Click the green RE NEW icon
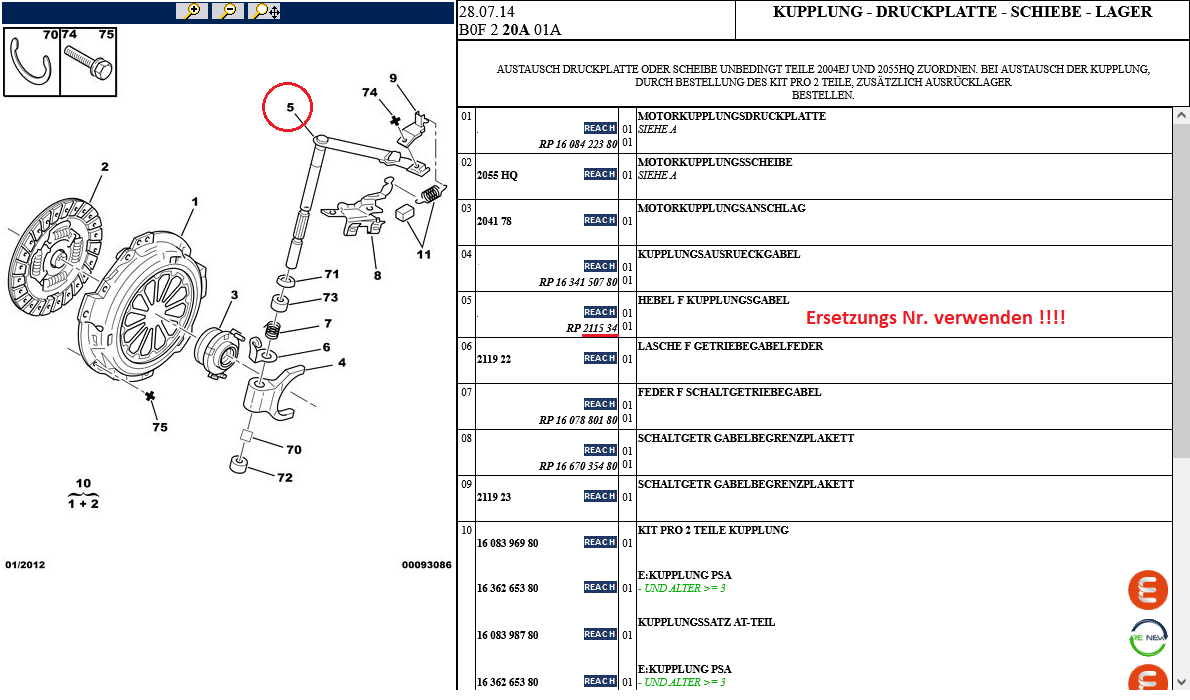Viewport: 1190px width, 700px height. pyautogui.click(x=1148, y=638)
